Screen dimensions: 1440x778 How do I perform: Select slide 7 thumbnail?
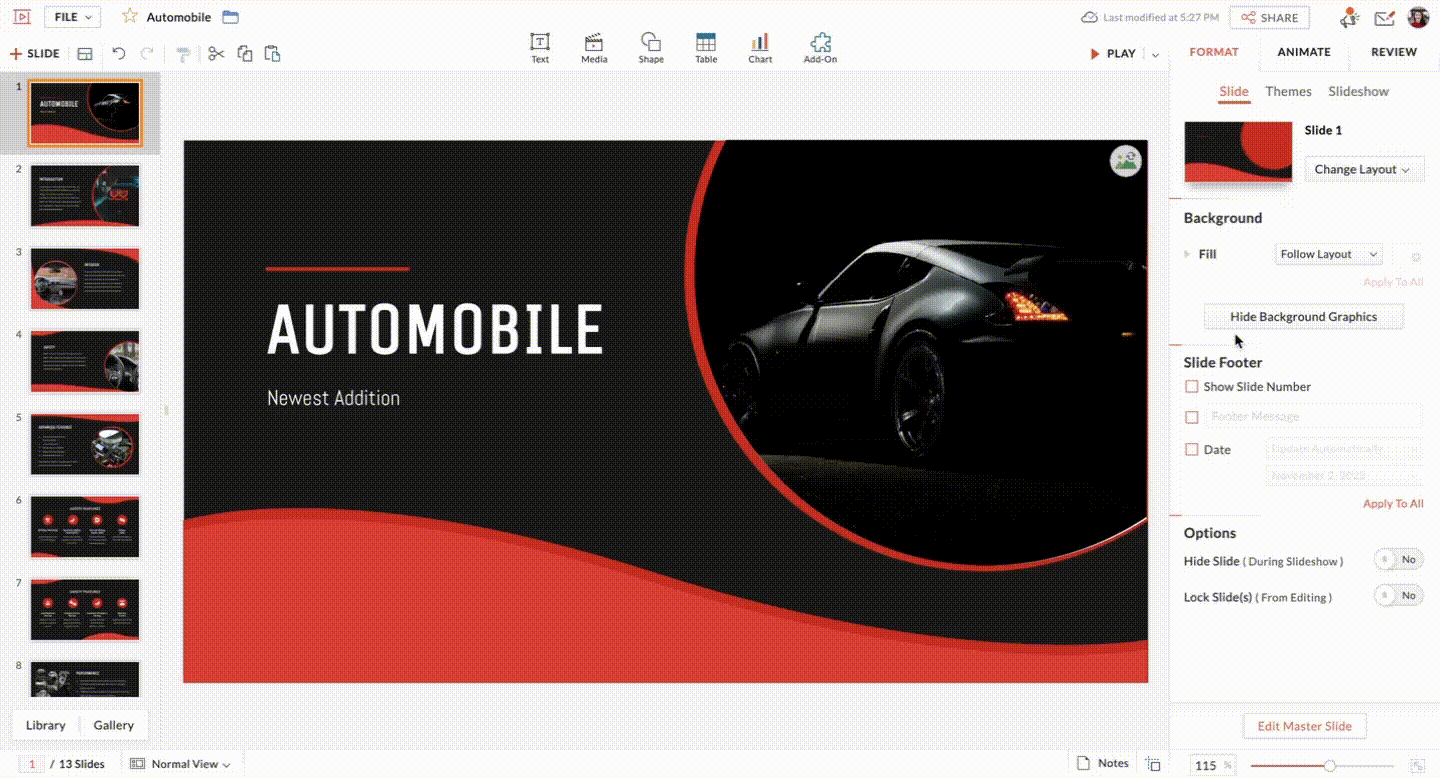pos(85,608)
